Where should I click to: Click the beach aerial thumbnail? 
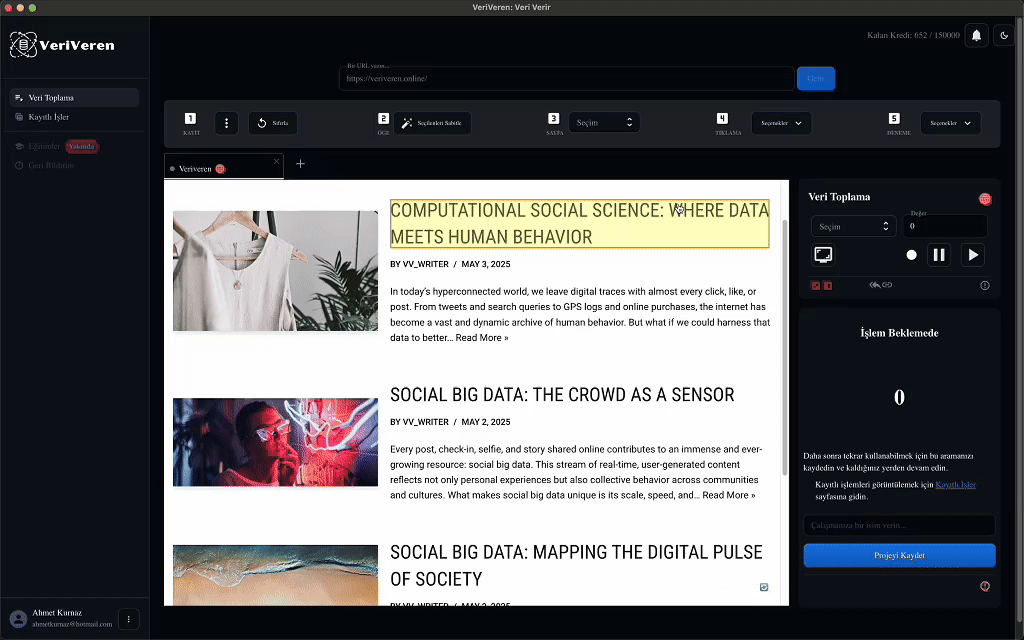point(275,575)
